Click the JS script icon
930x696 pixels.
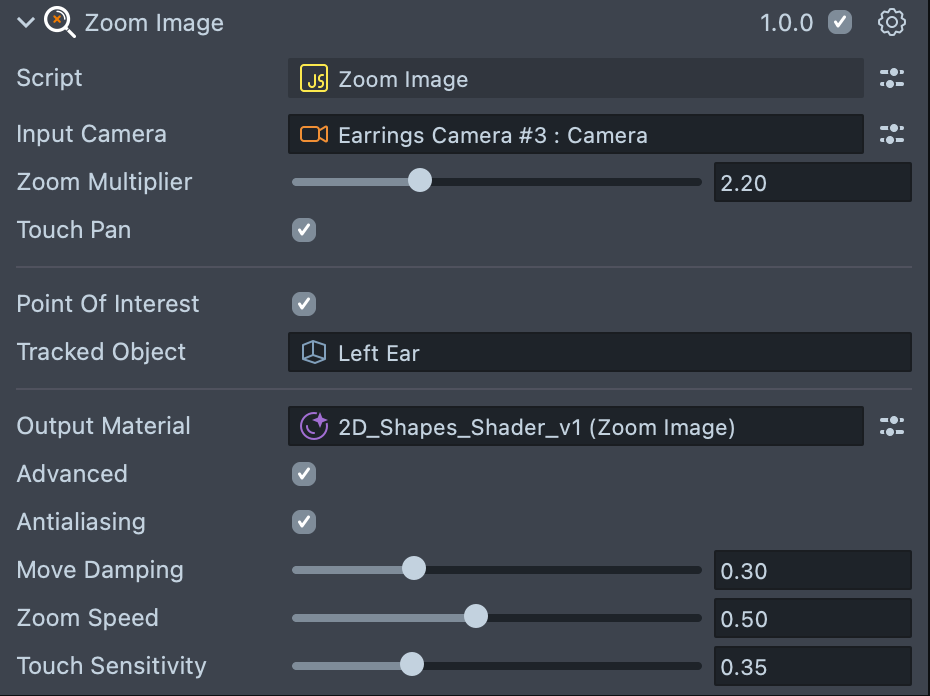pos(314,79)
